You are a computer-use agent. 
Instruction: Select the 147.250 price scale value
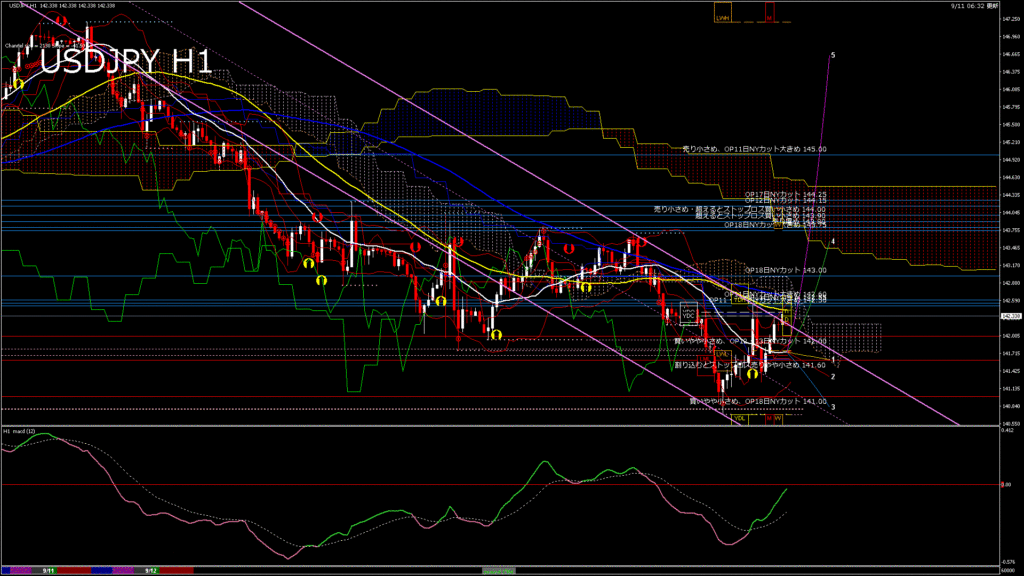coord(1011,19)
